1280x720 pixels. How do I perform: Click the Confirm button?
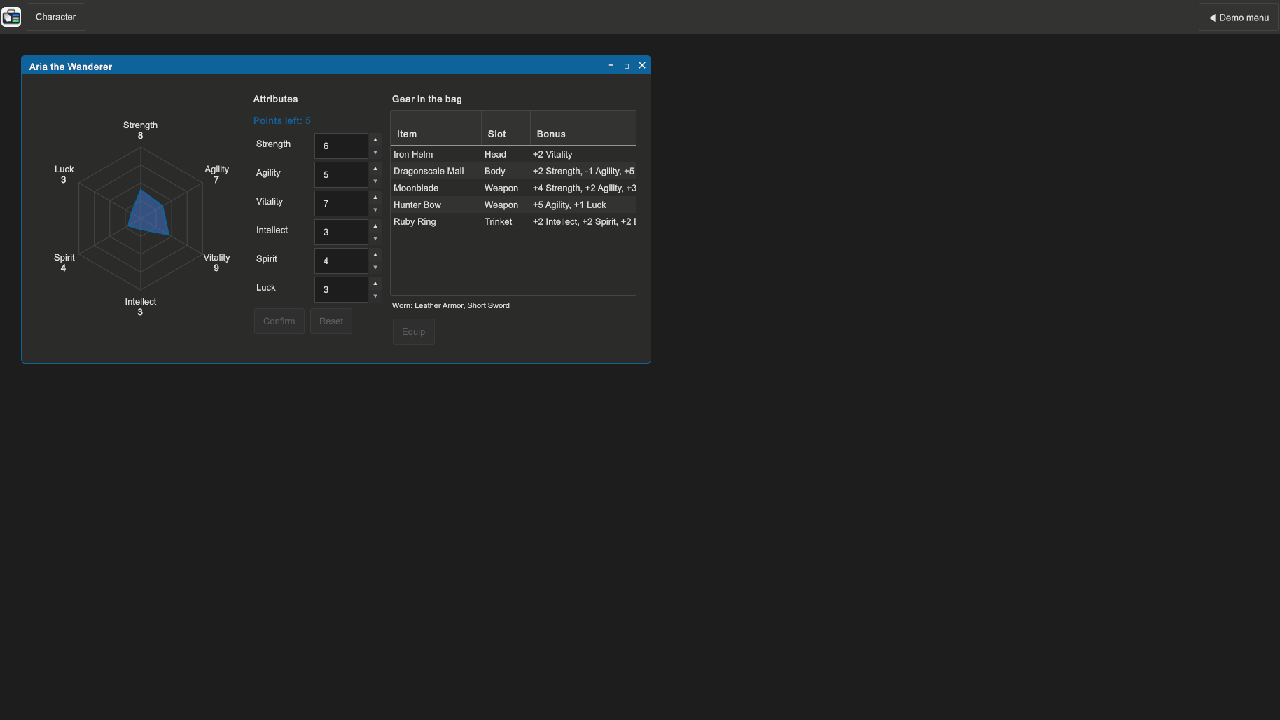click(279, 321)
